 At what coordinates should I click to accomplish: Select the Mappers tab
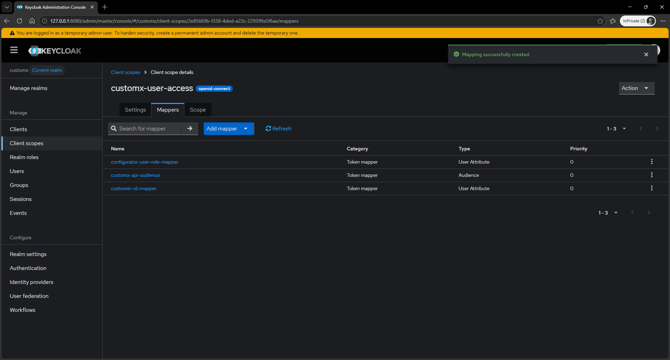point(168,110)
